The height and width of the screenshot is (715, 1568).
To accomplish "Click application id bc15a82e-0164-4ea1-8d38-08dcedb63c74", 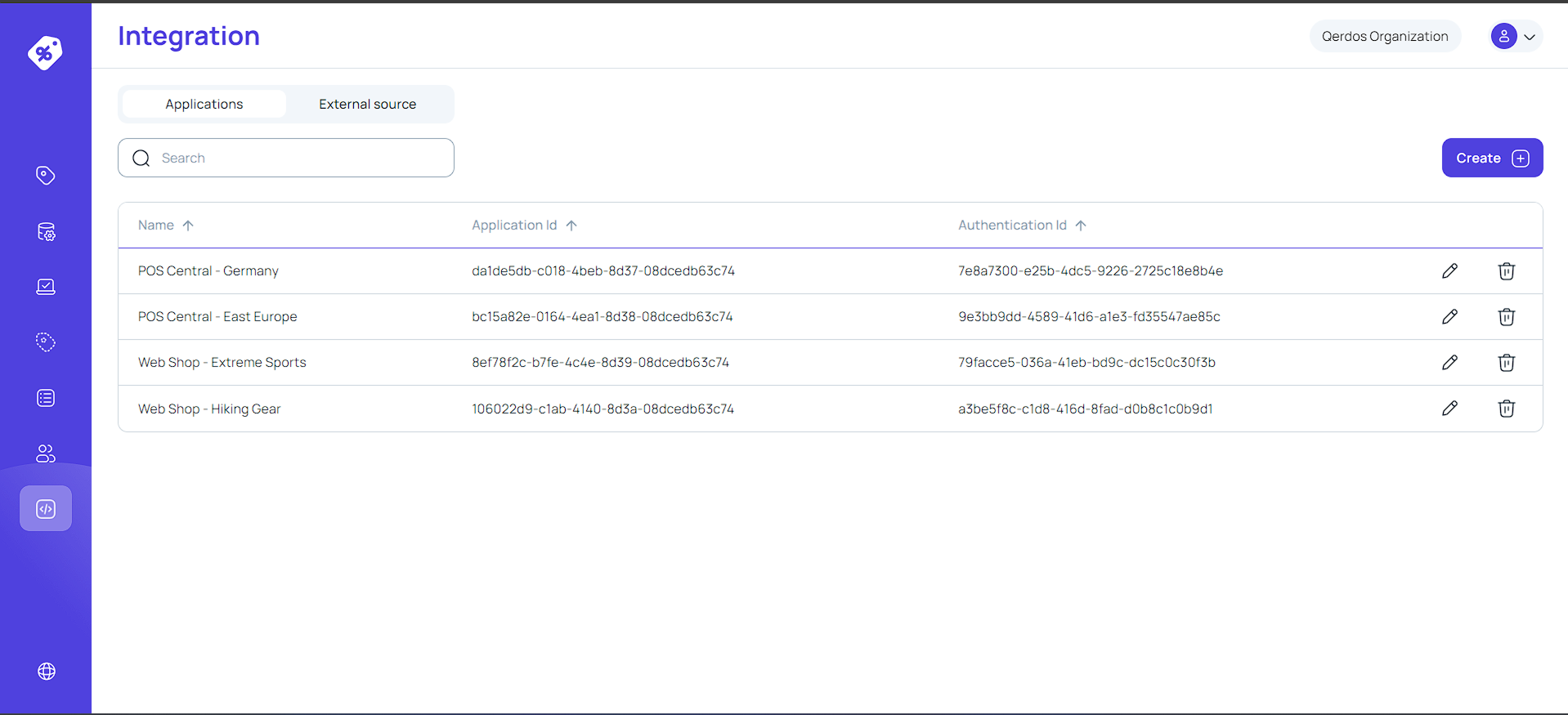I will pos(603,317).
